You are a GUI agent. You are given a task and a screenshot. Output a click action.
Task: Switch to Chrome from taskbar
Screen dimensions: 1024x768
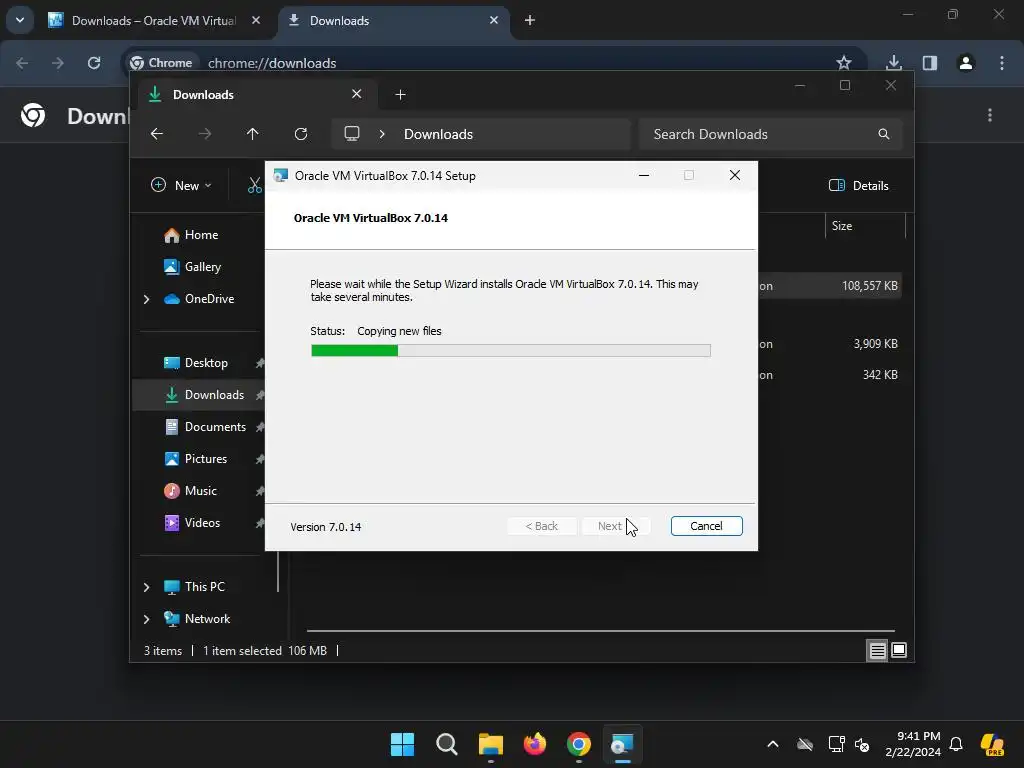coord(579,744)
